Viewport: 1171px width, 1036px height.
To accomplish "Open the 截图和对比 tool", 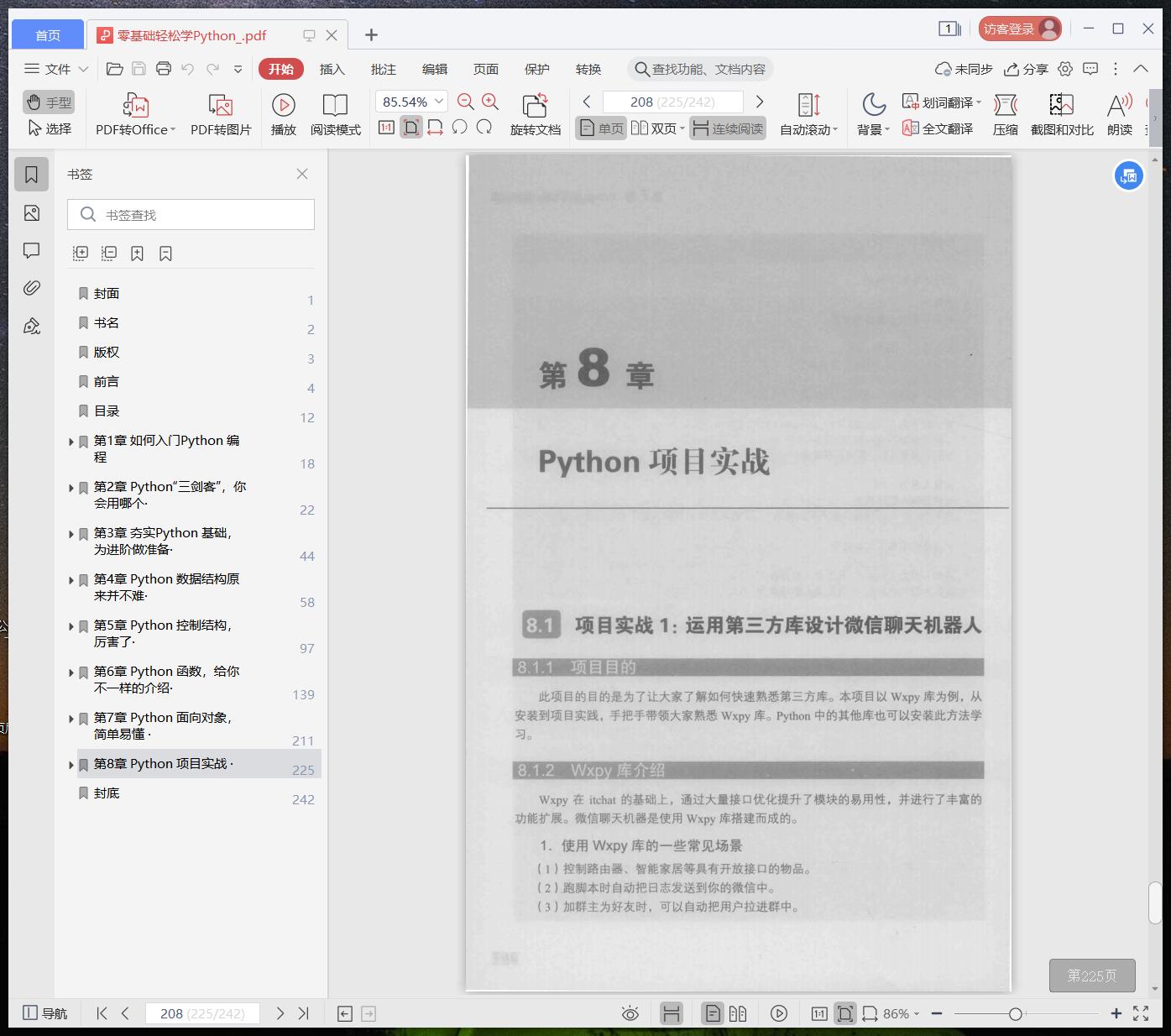I will pyautogui.click(x=1062, y=115).
